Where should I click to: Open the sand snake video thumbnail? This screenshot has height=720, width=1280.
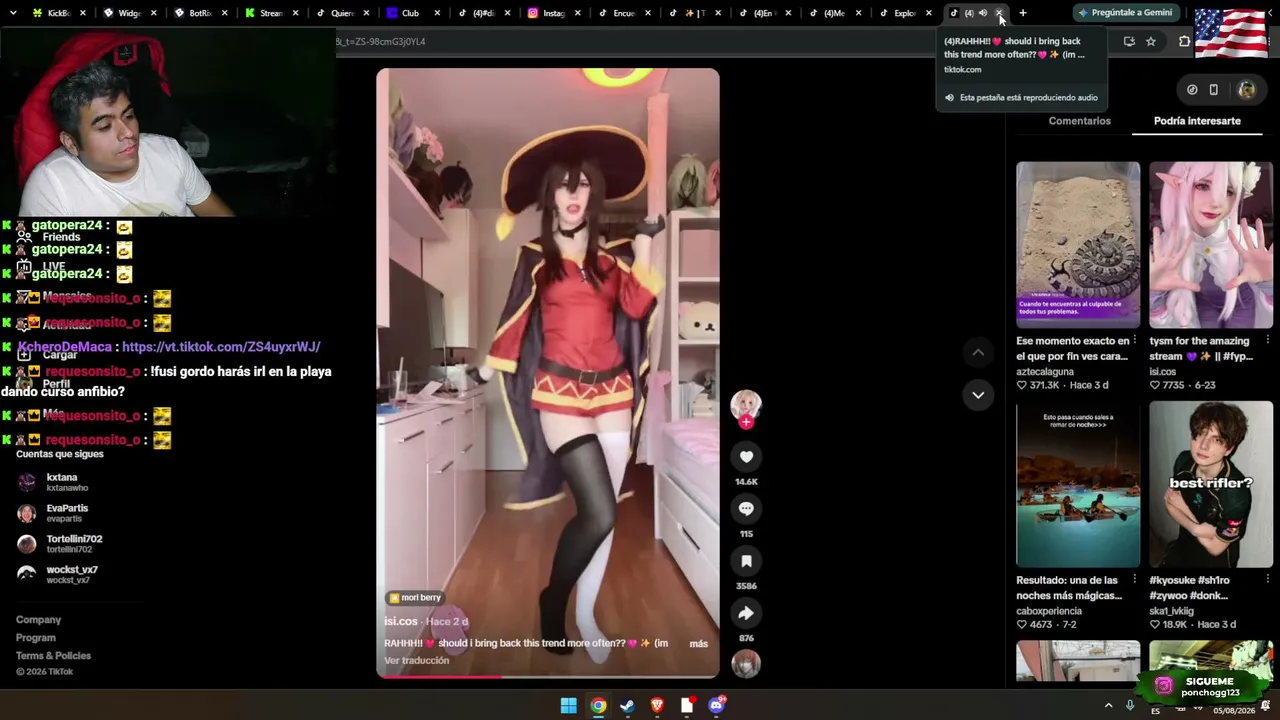point(1078,245)
